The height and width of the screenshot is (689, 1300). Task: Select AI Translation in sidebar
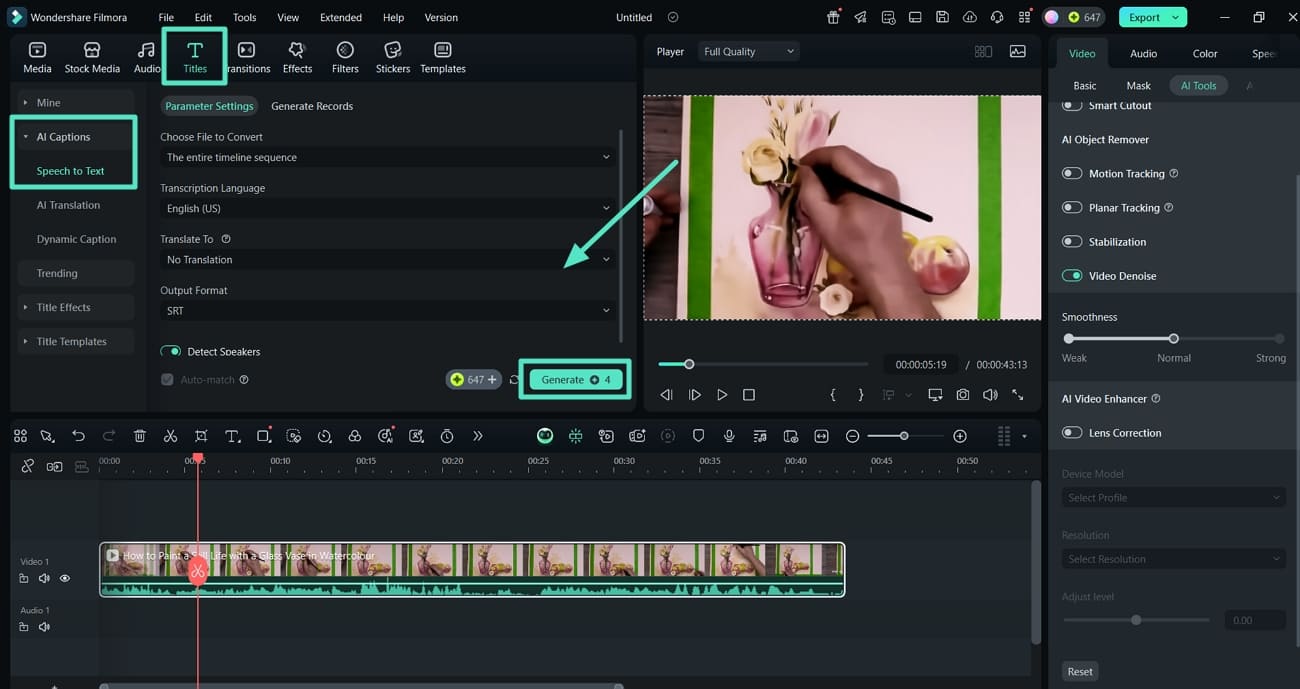68,205
